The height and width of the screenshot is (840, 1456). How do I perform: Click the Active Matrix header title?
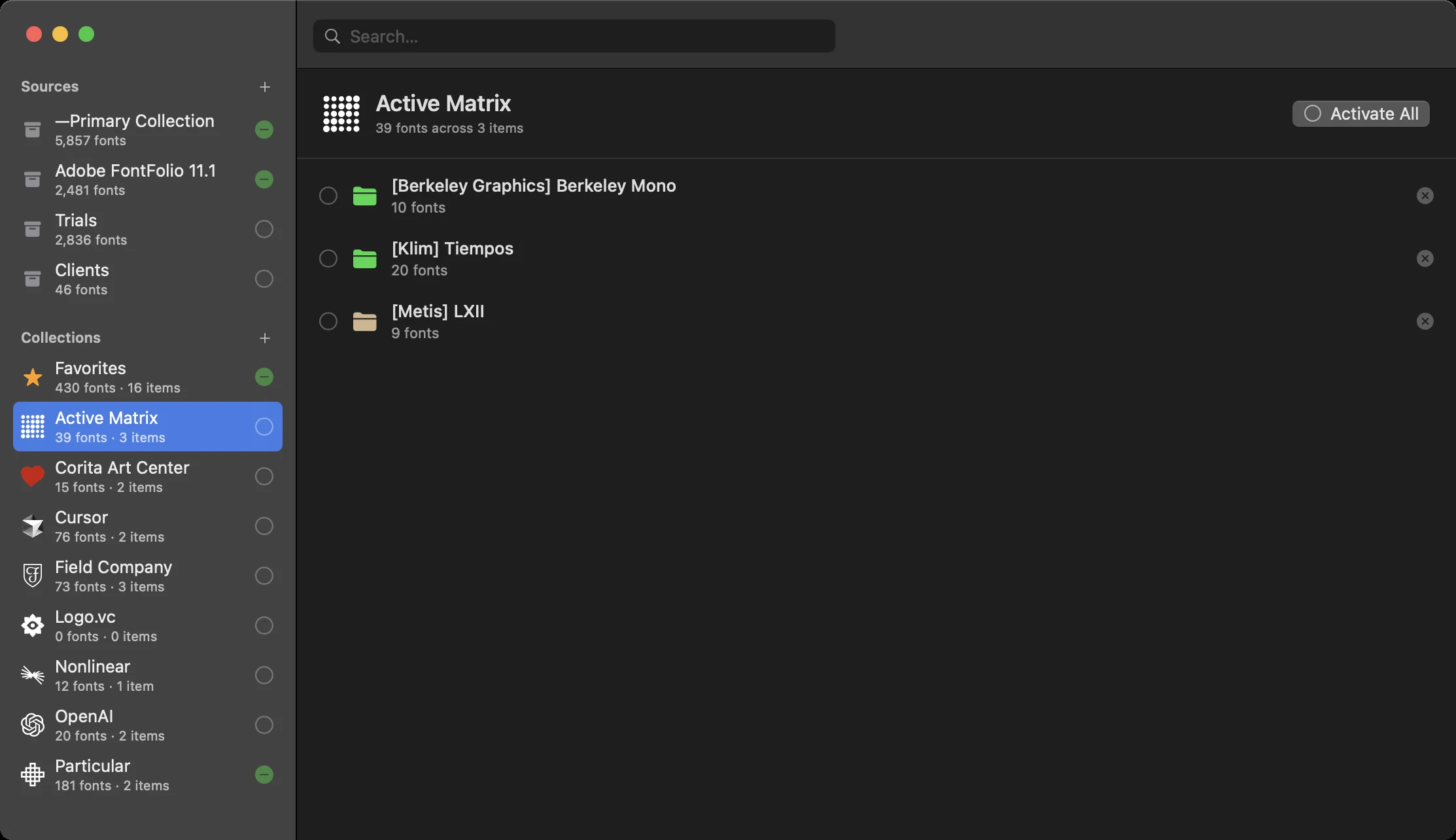443,103
